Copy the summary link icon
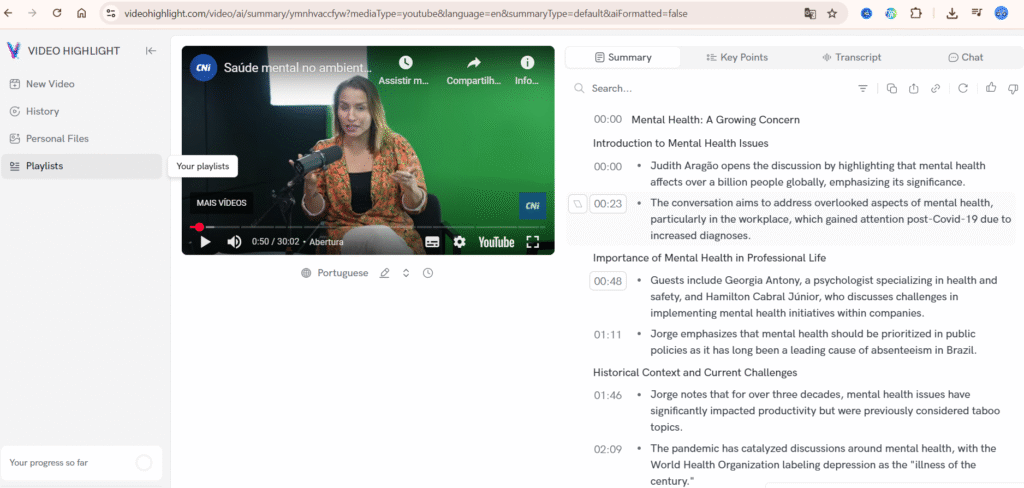 click(x=936, y=89)
